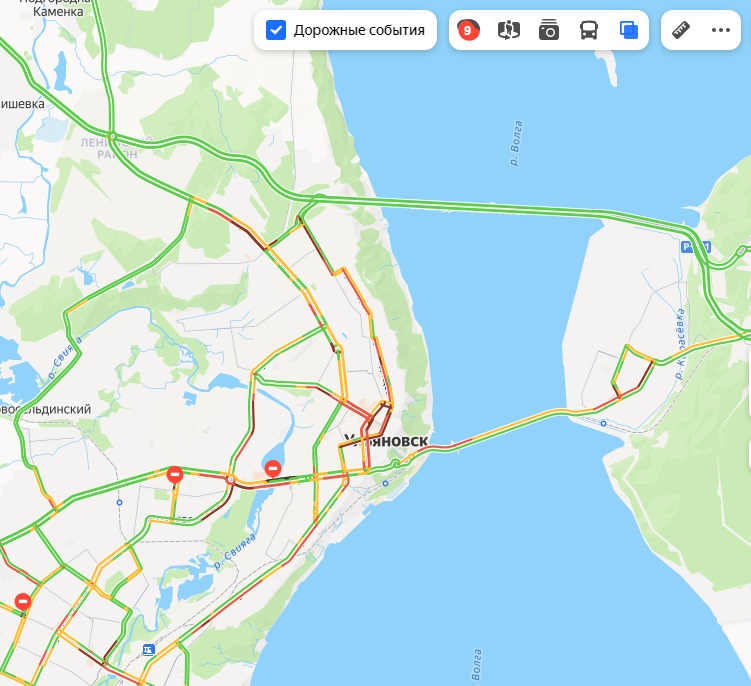Viewport: 751px width, 686px height.
Task: Click the Дорожные события label text
Action: coord(359,30)
